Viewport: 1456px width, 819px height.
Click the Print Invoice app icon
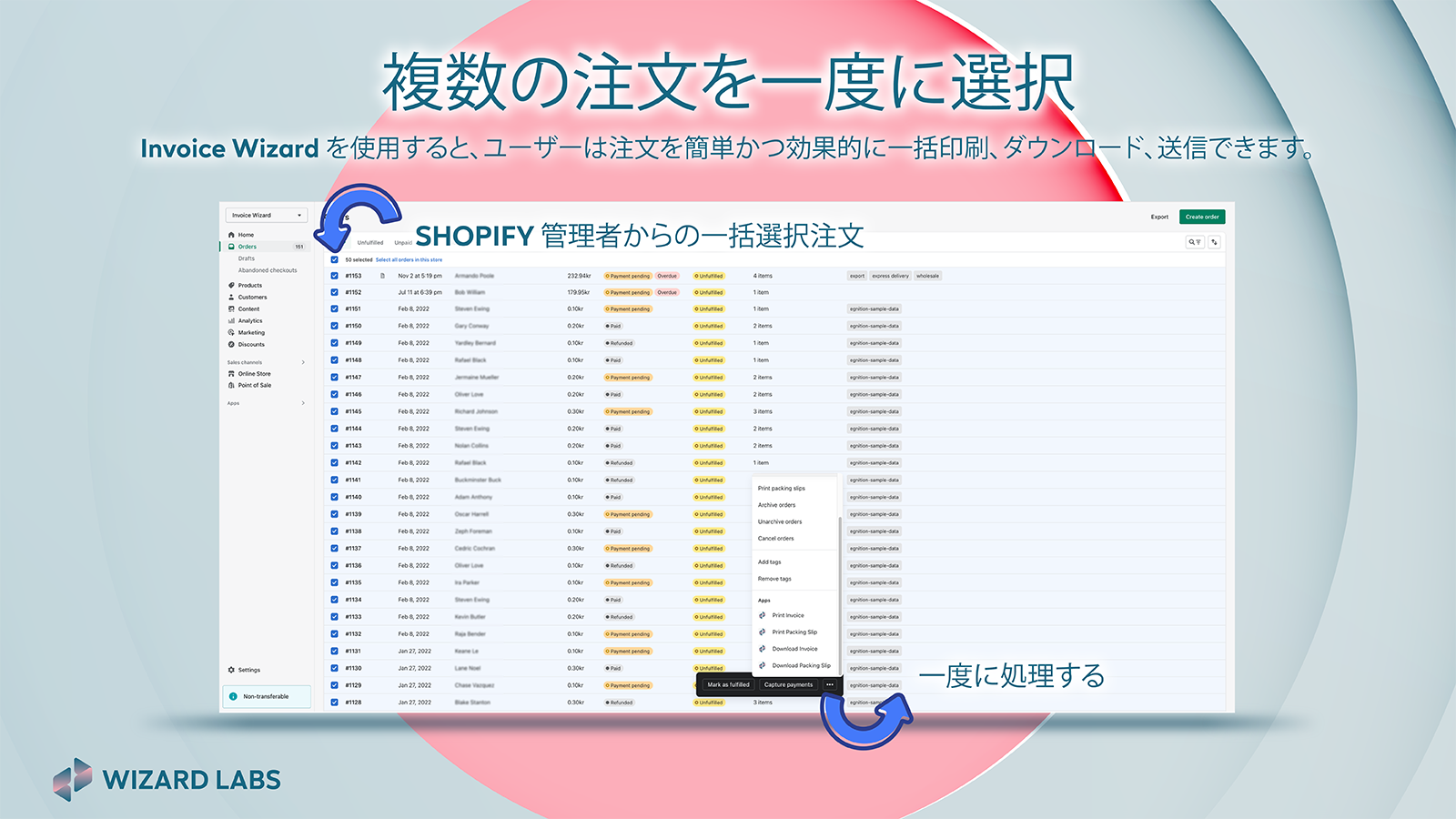[x=763, y=616]
